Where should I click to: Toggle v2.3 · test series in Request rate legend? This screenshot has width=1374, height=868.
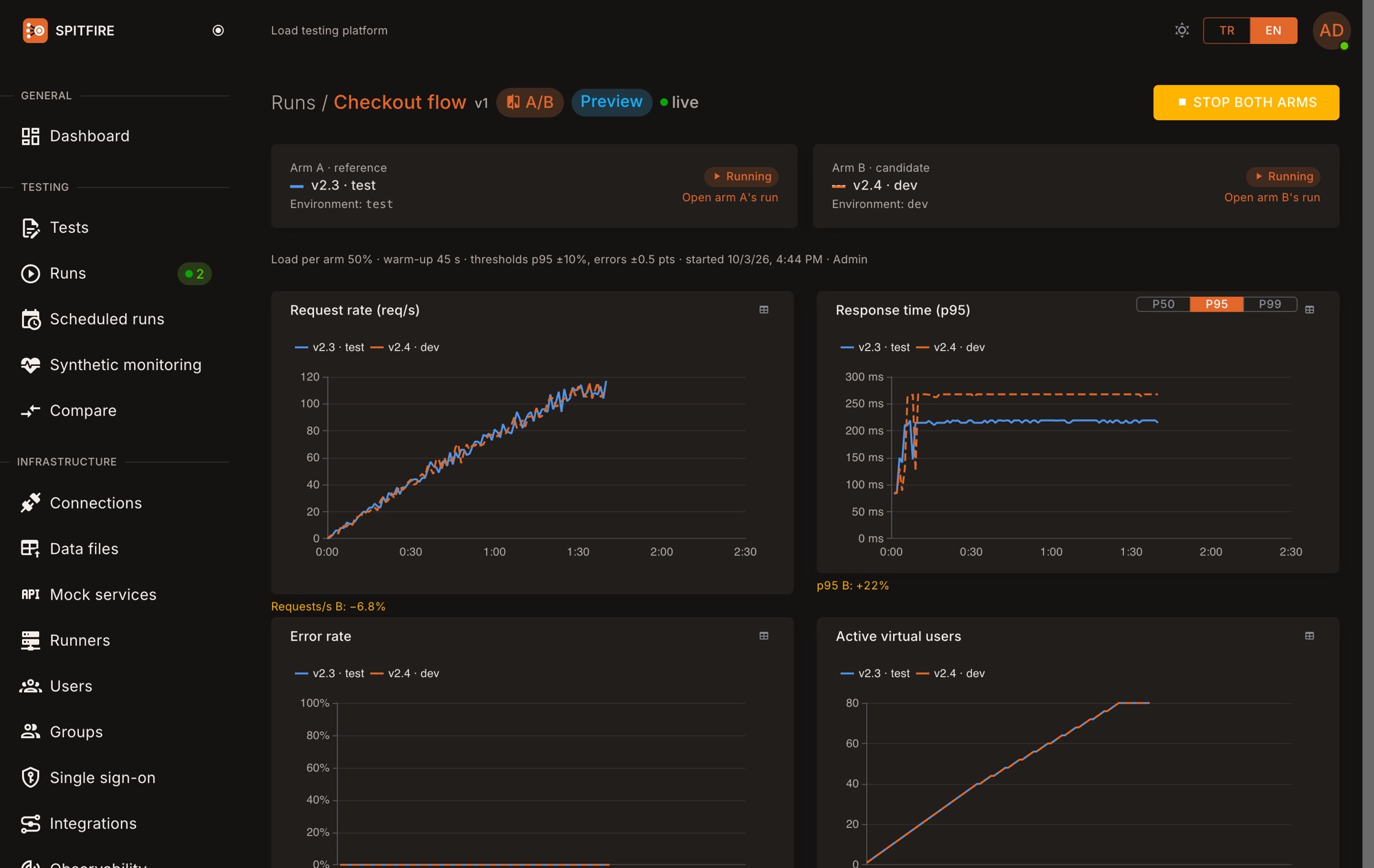coord(330,347)
